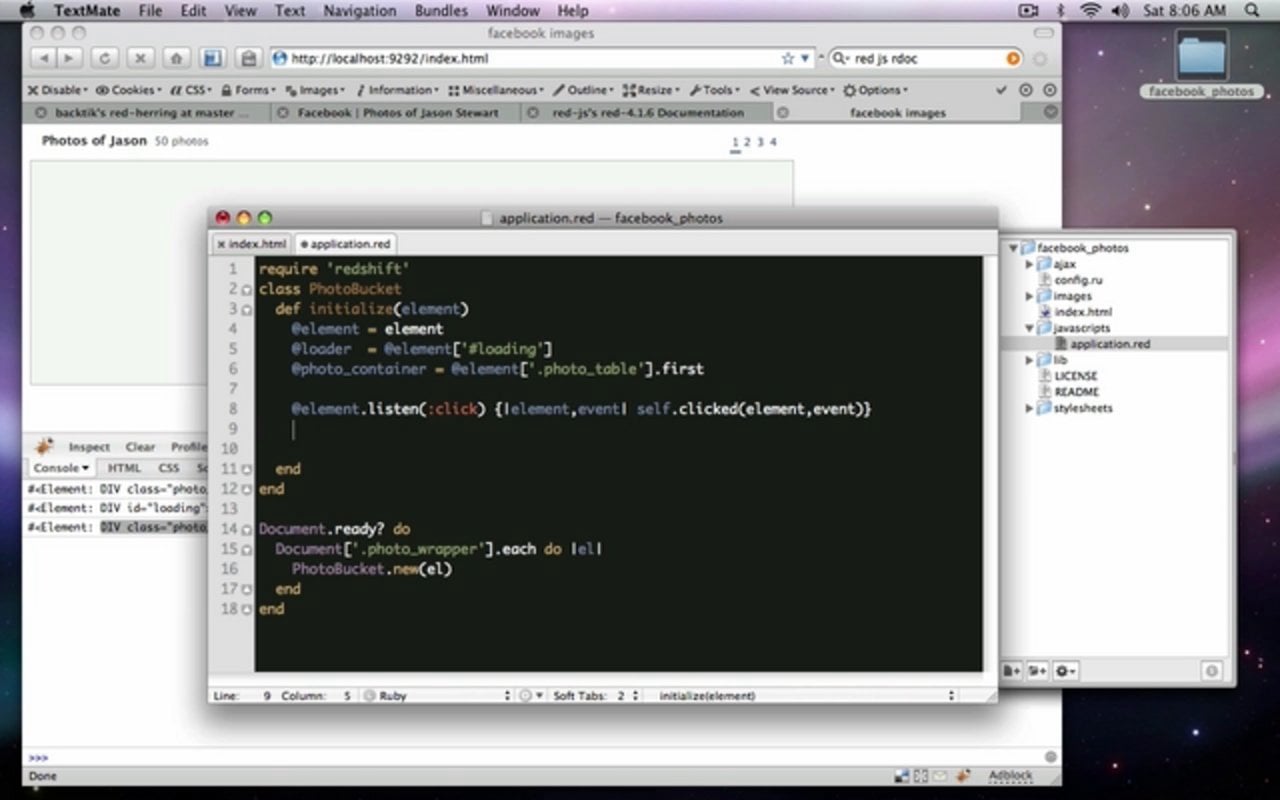Viewport: 1280px width, 800px height.
Task: Toggle fold marker on line 11
Action: [247, 470]
